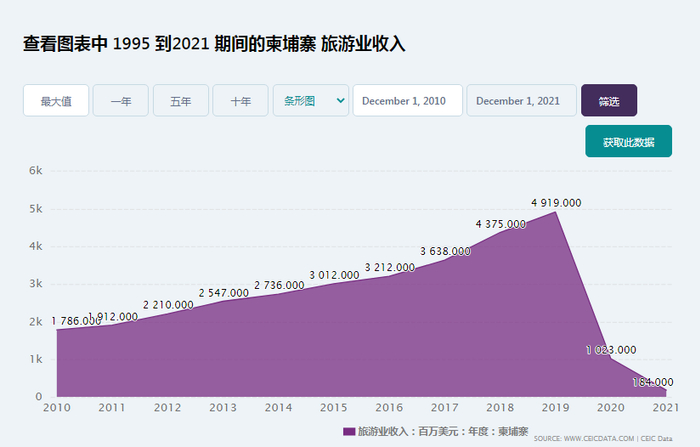Click the chart title heading text
The width and height of the screenshot is (700, 447).
[x=214, y=45]
